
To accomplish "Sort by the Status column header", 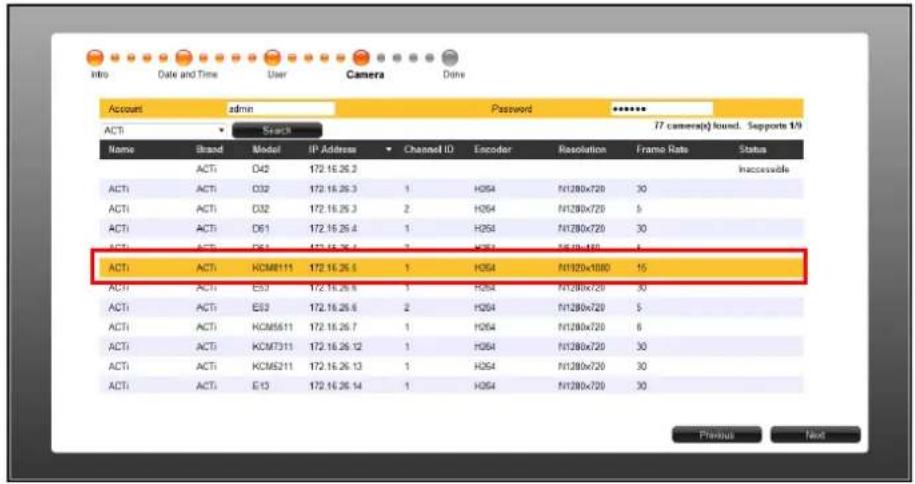I will 752,149.
